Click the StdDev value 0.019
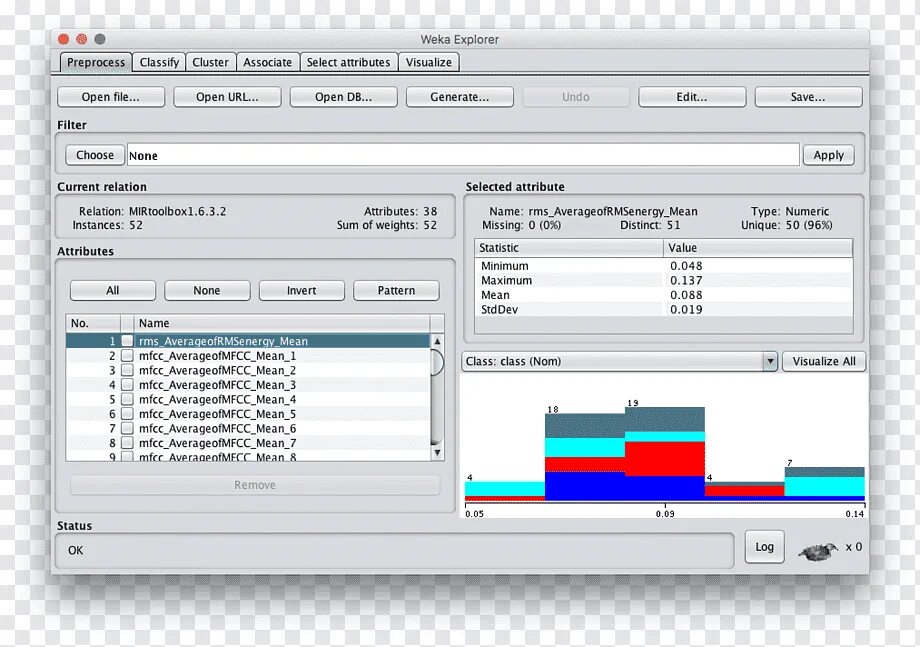 point(686,309)
